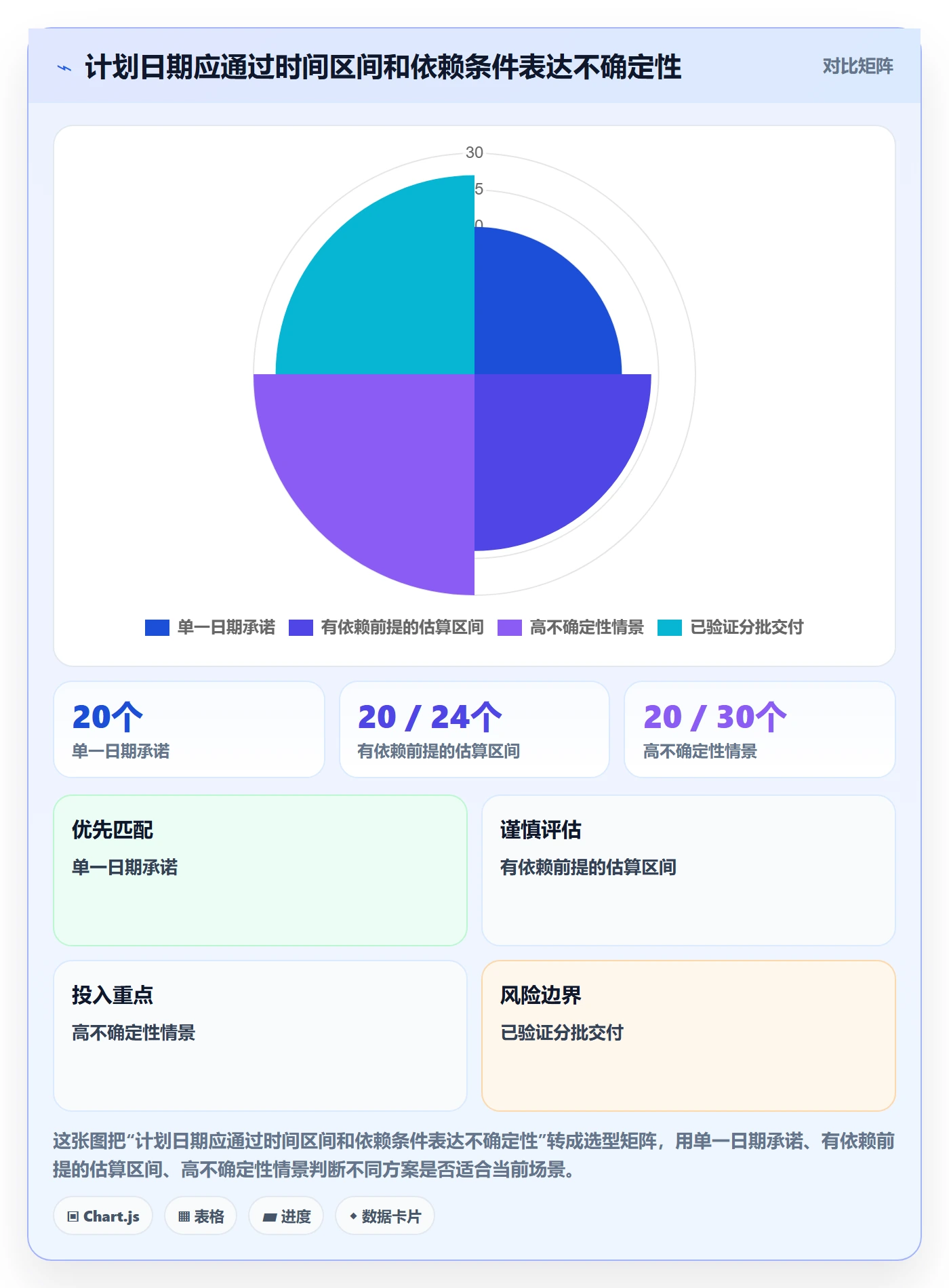The image size is (949, 1288).
Task: Open the 投入重点 matrix card
Action: 260,1036
